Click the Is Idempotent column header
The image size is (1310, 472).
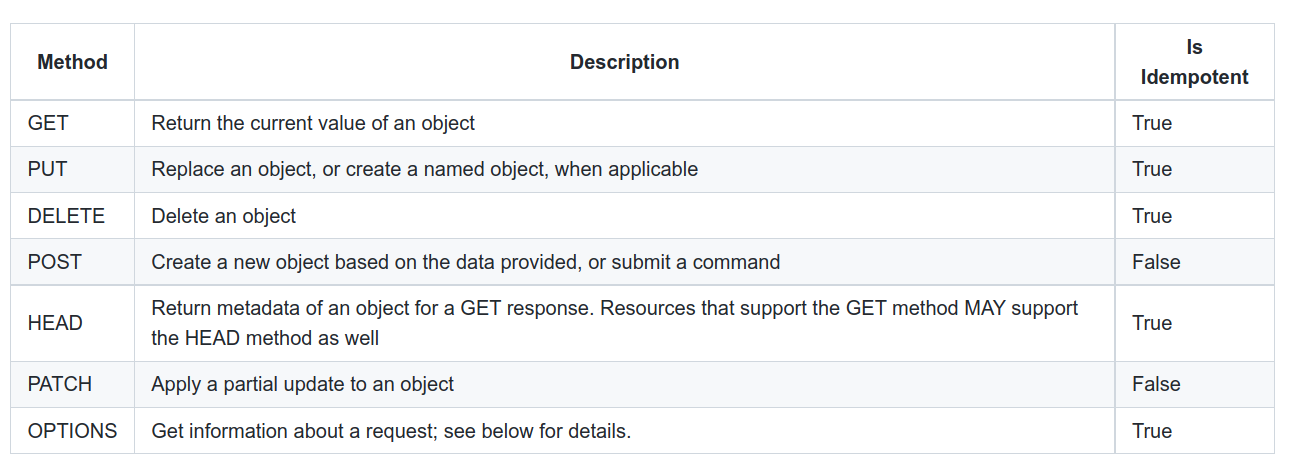click(x=1194, y=62)
